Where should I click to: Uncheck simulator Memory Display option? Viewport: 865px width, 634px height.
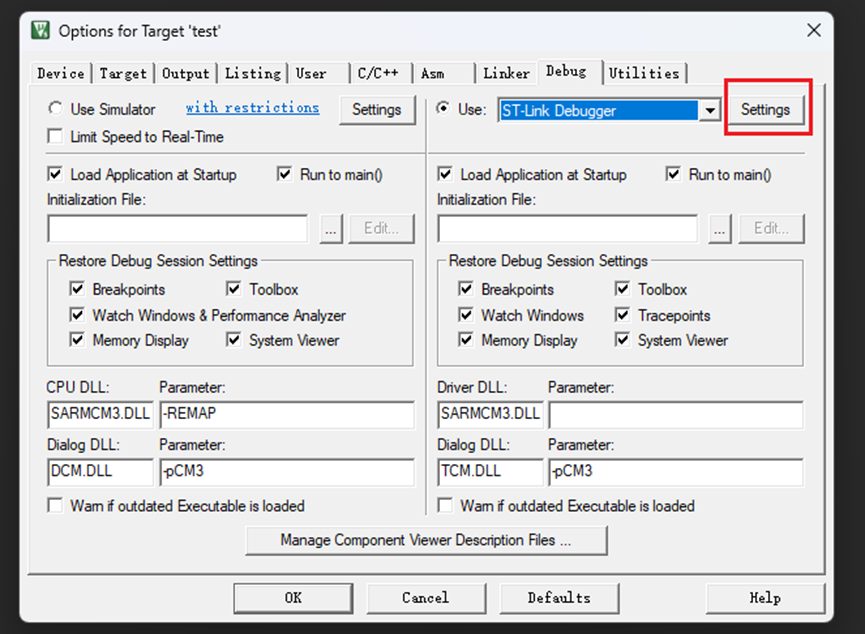[x=77, y=339]
